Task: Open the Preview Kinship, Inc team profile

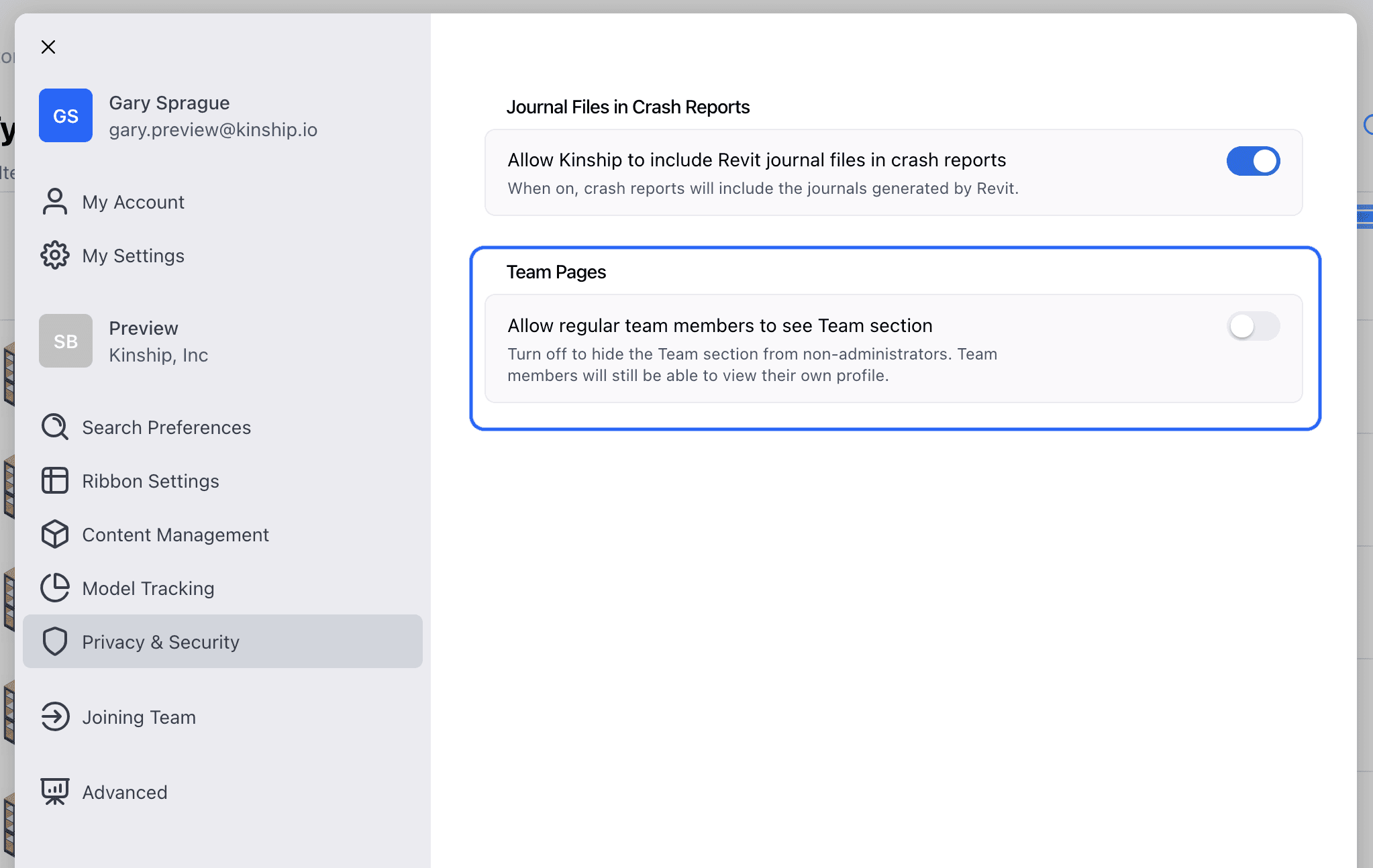Action: click(x=158, y=341)
